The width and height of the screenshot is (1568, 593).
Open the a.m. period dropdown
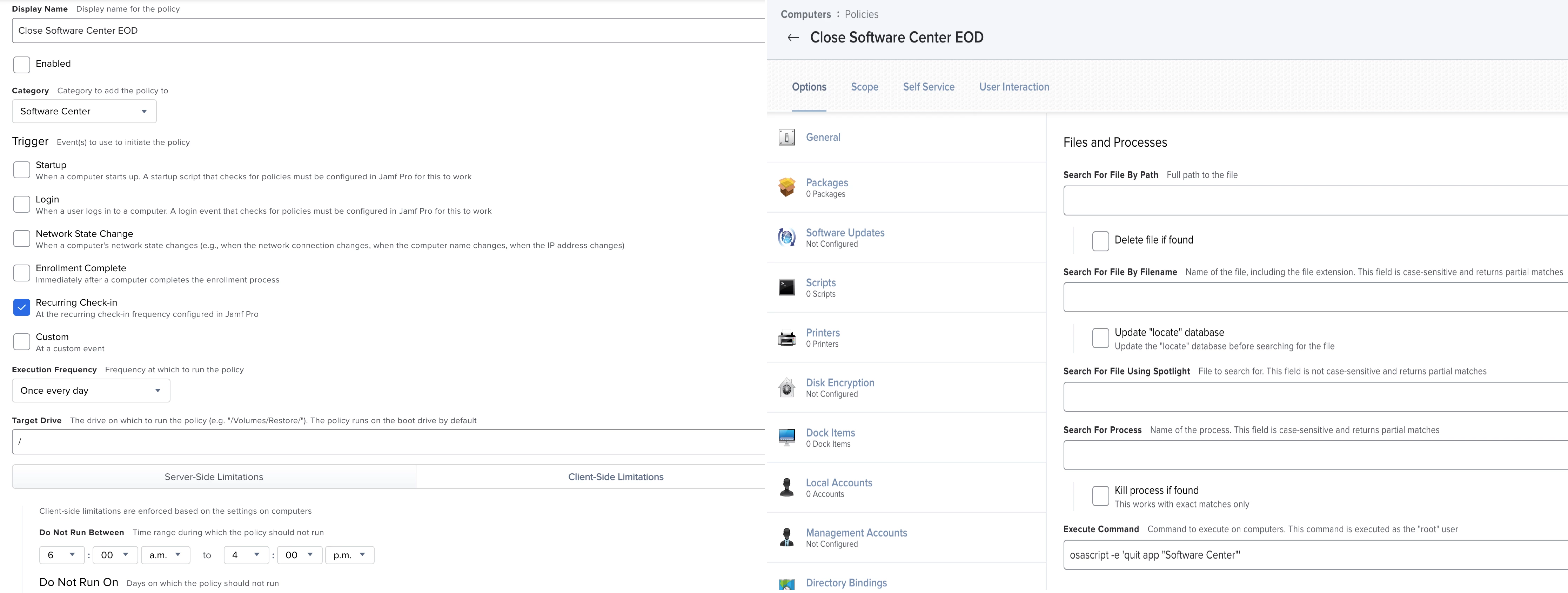[x=166, y=555]
